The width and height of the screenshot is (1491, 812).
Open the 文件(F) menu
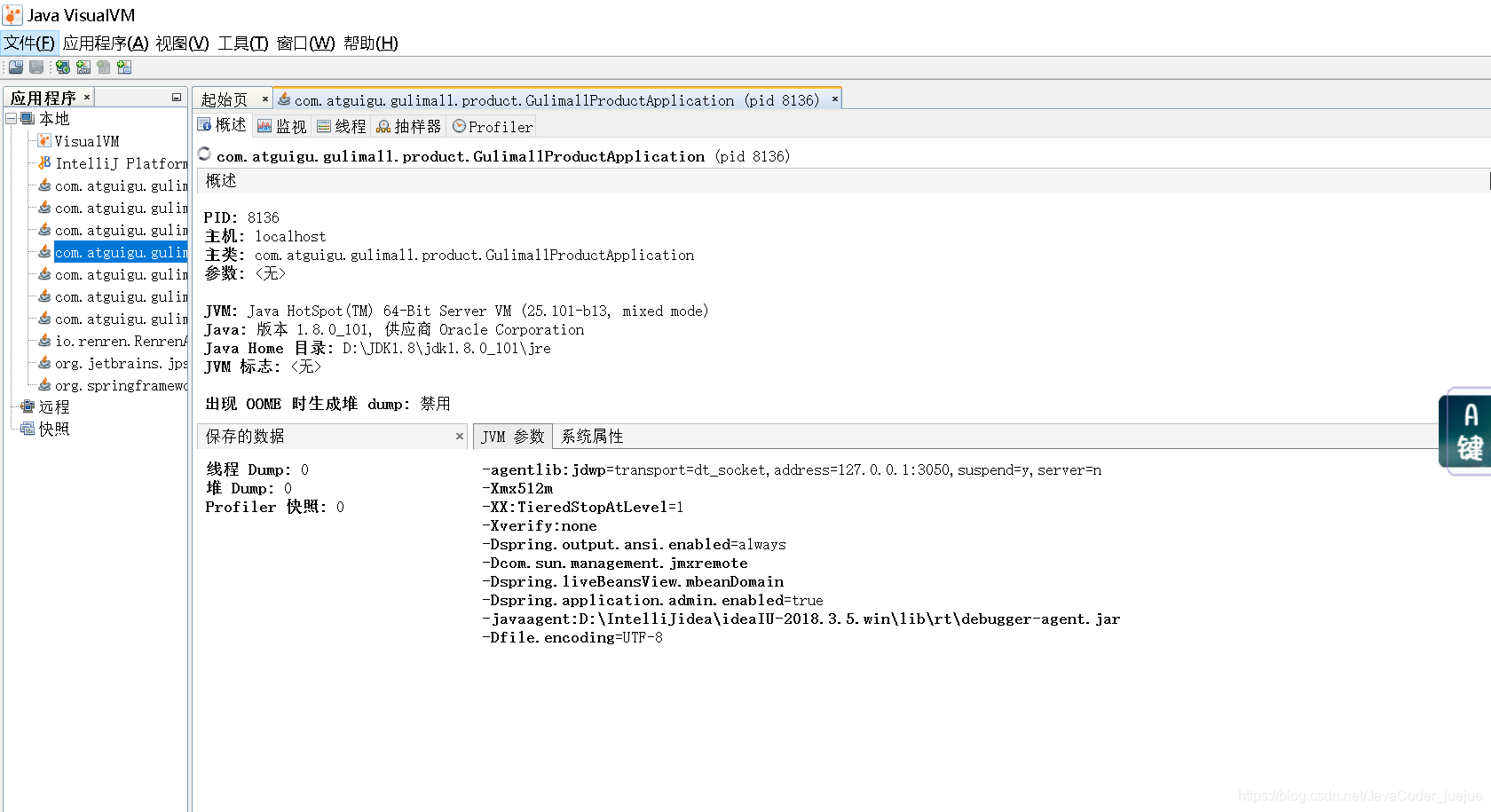pyautogui.click(x=29, y=43)
